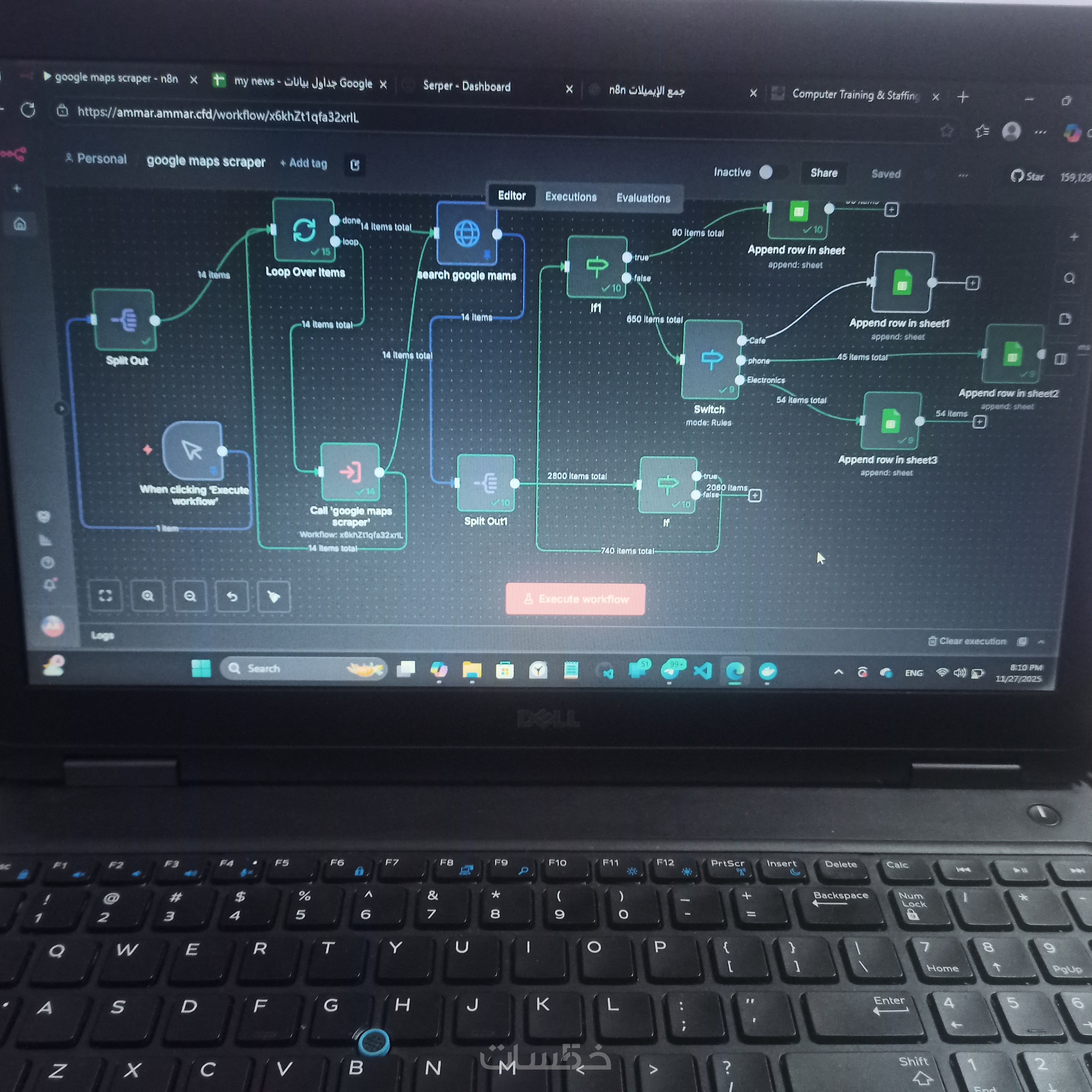Switch to the Executions tab
Image resolution: width=1092 pixels, height=1092 pixels.
pyautogui.click(x=571, y=197)
